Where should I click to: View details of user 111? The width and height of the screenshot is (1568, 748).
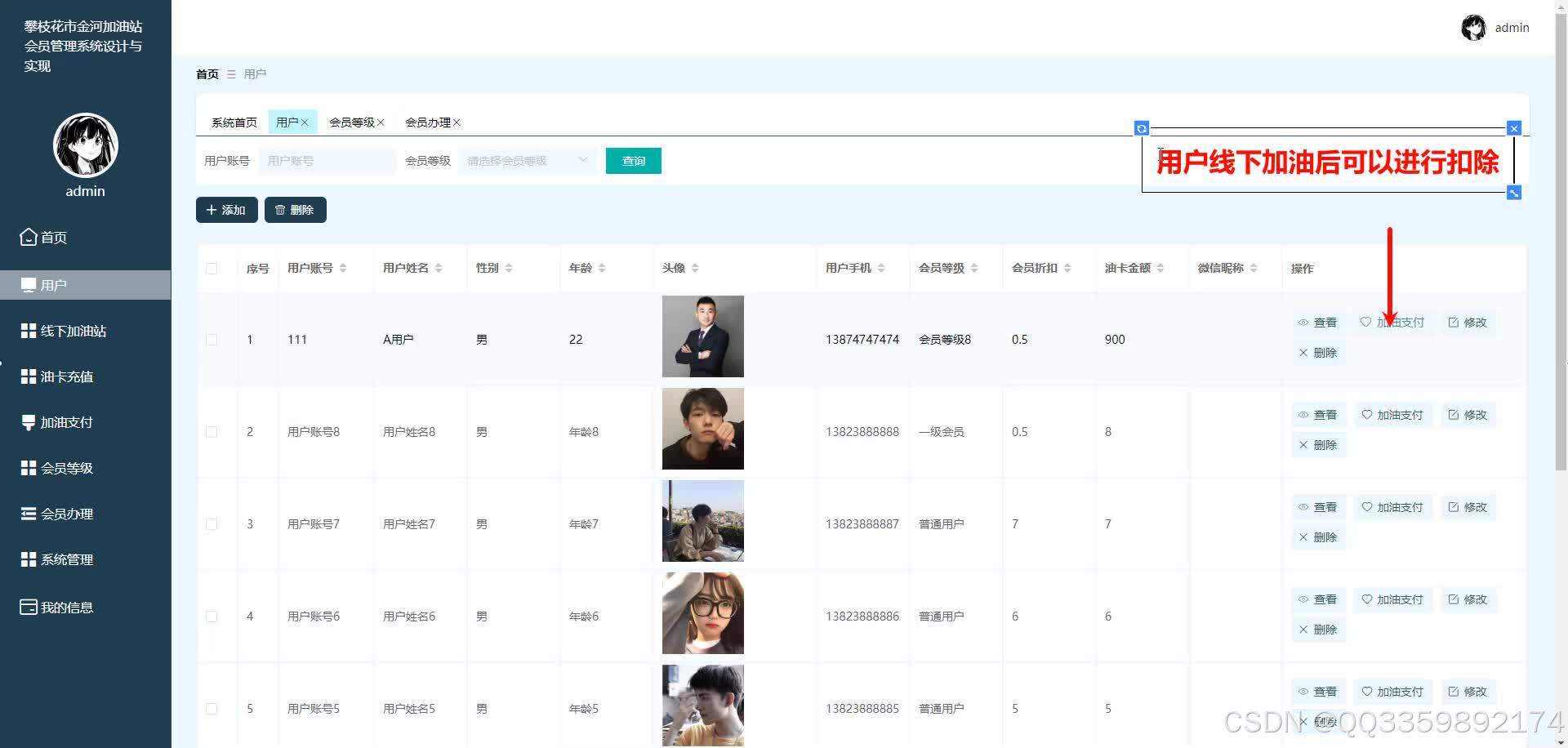click(1317, 323)
